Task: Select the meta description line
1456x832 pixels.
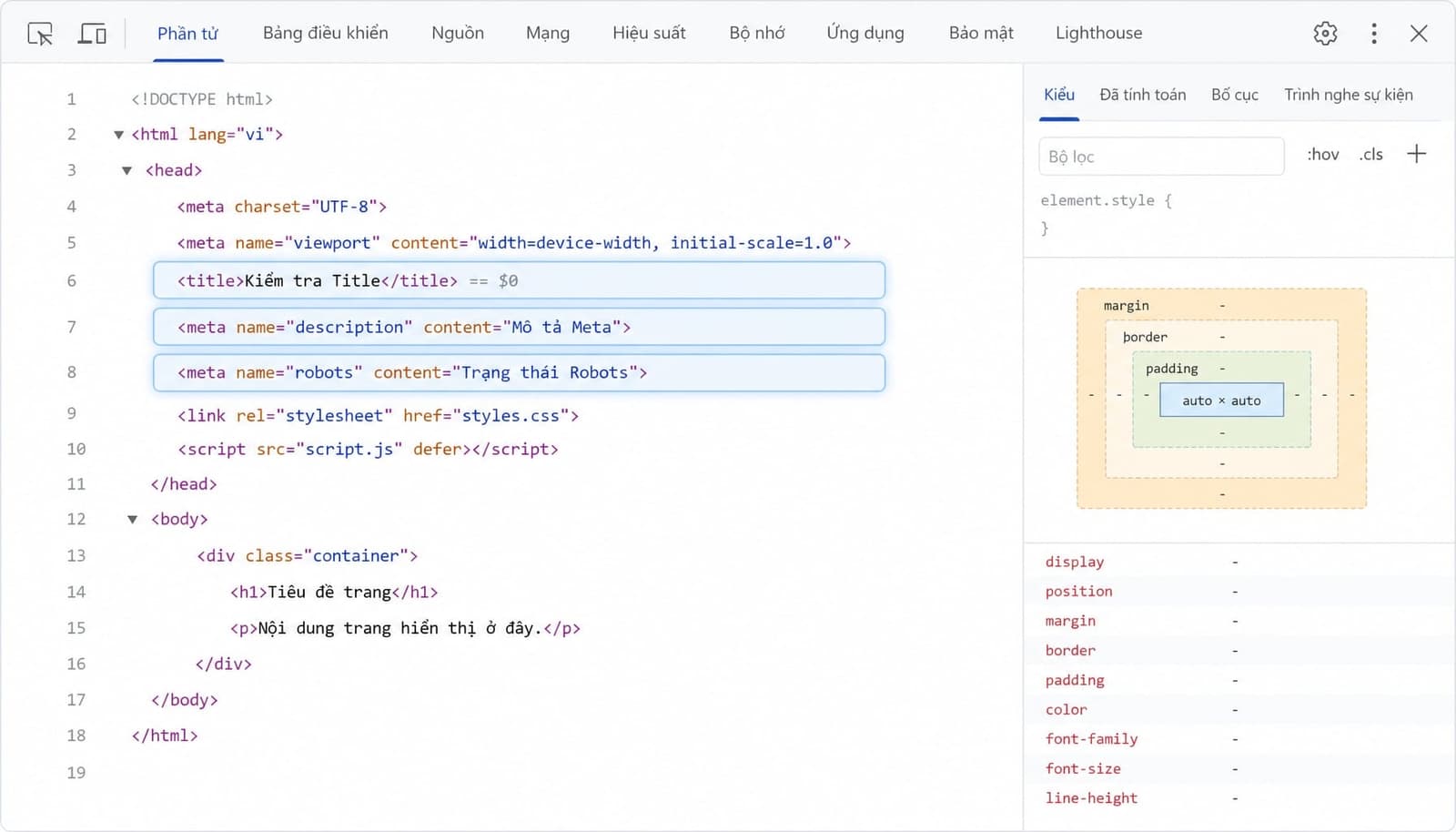Action: click(x=519, y=327)
